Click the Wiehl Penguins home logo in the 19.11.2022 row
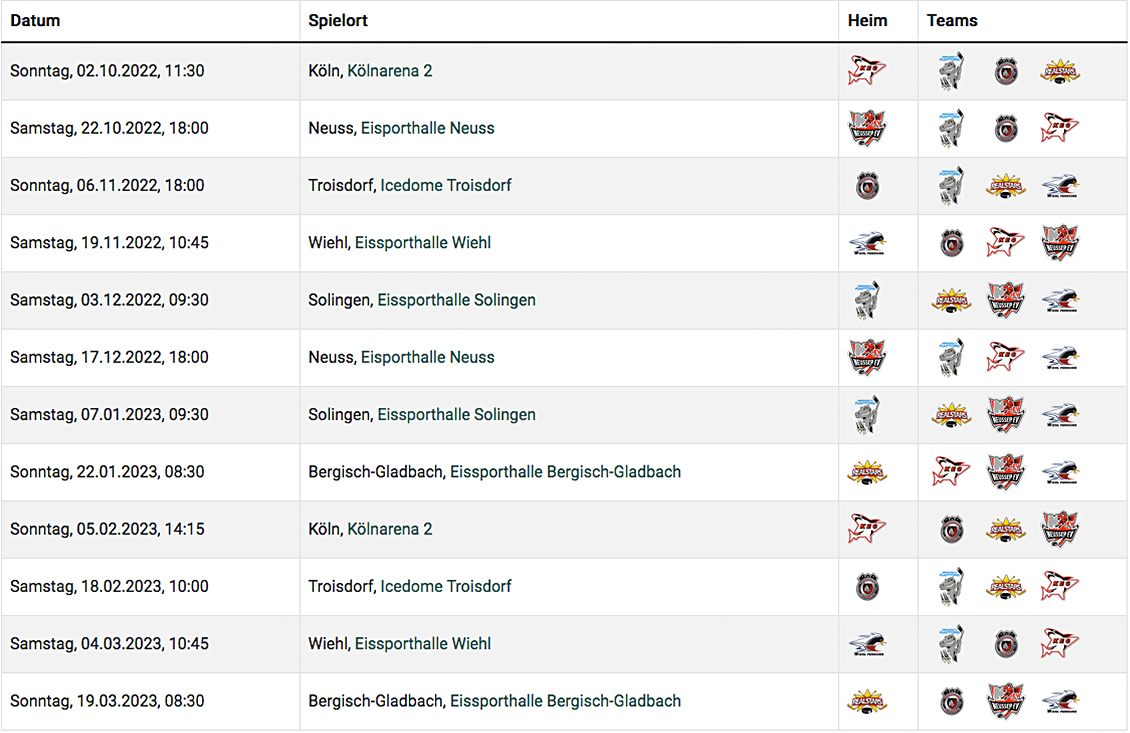This screenshot has width=1130, height=733. (x=867, y=243)
